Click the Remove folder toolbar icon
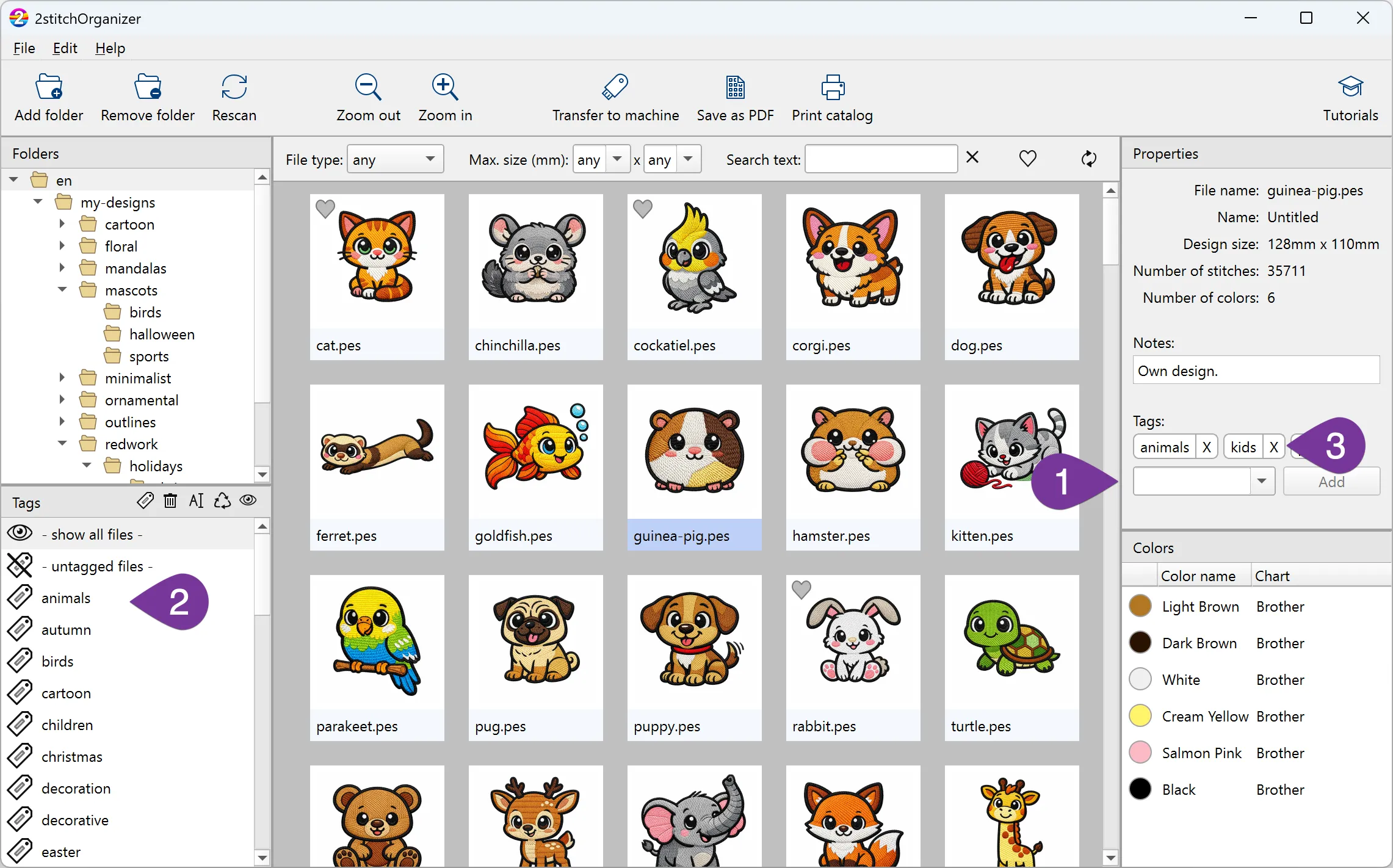Viewport: 1393px width, 868px height. pyautogui.click(x=148, y=87)
